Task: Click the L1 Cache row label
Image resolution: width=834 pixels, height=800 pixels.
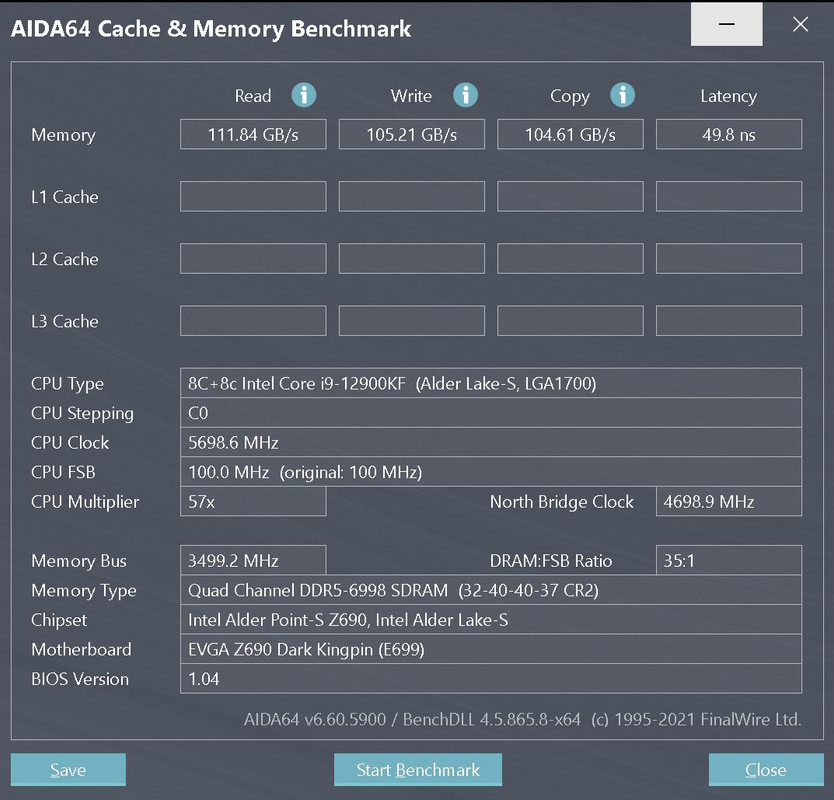Action: 65,197
